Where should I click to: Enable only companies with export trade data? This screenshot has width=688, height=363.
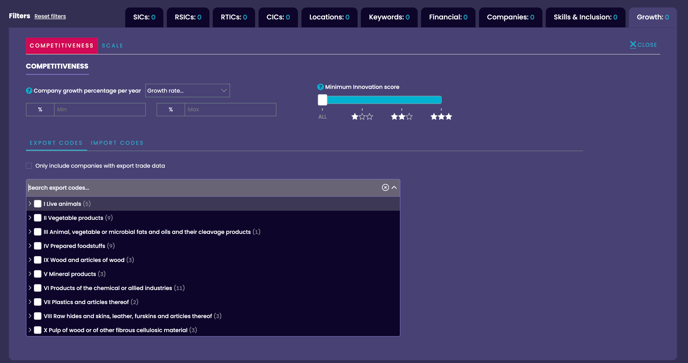[x=29, y=166]
